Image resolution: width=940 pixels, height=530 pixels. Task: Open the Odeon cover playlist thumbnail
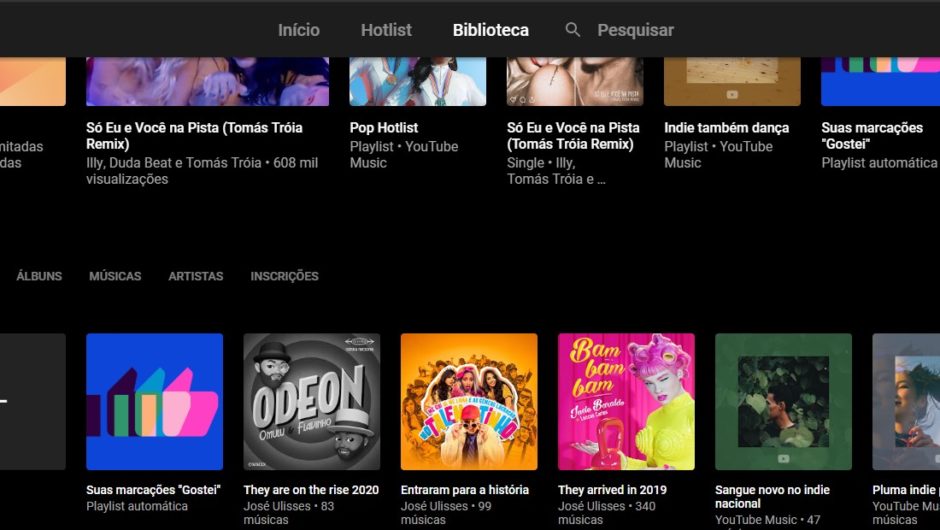coord(312,402)
